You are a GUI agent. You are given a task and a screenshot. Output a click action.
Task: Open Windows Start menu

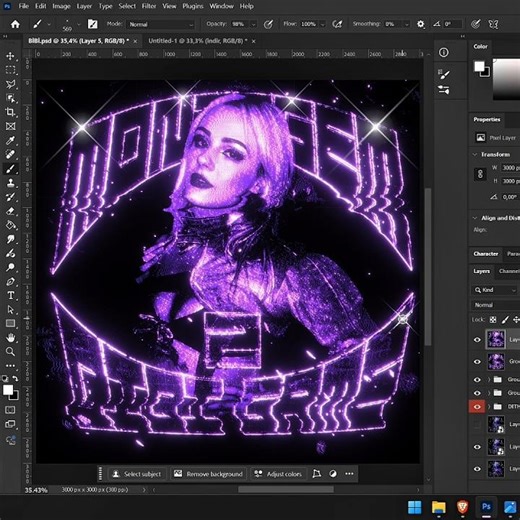(x=414, y=507)
